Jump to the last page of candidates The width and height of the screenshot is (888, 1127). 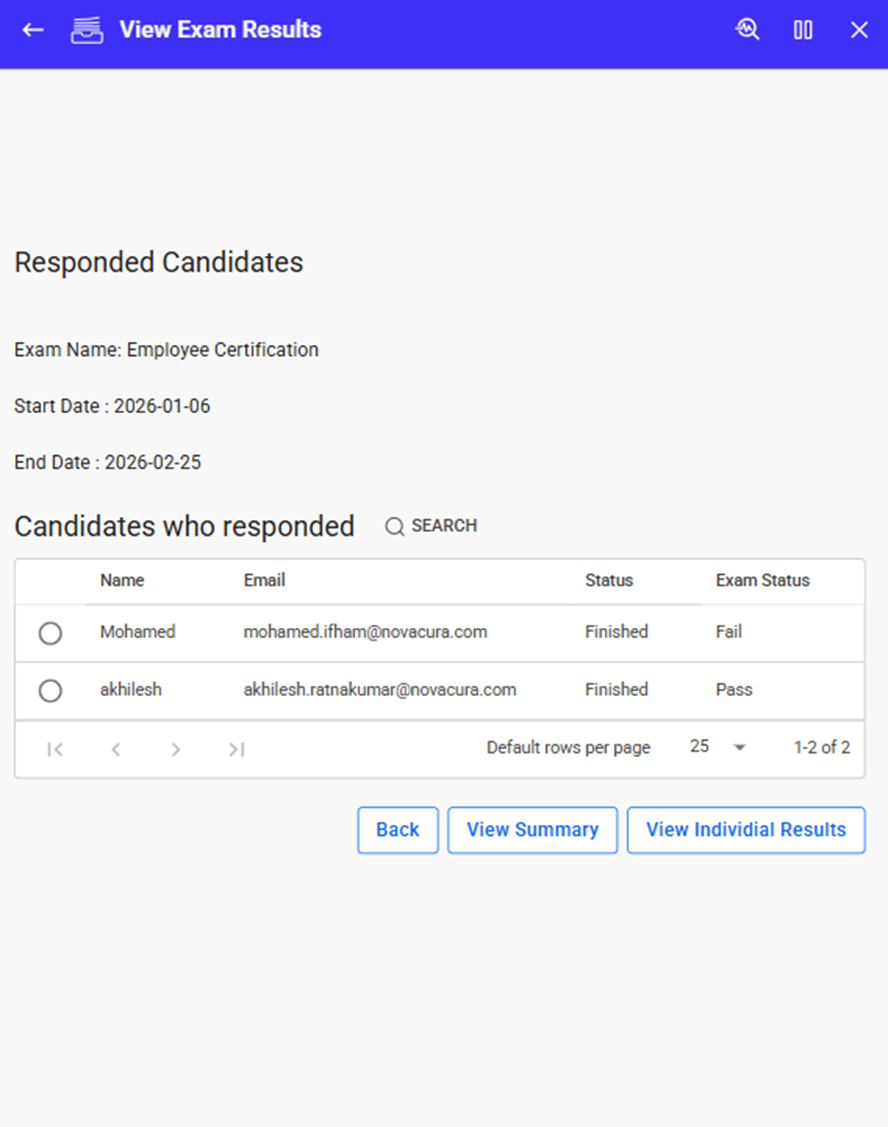point(236,749)
